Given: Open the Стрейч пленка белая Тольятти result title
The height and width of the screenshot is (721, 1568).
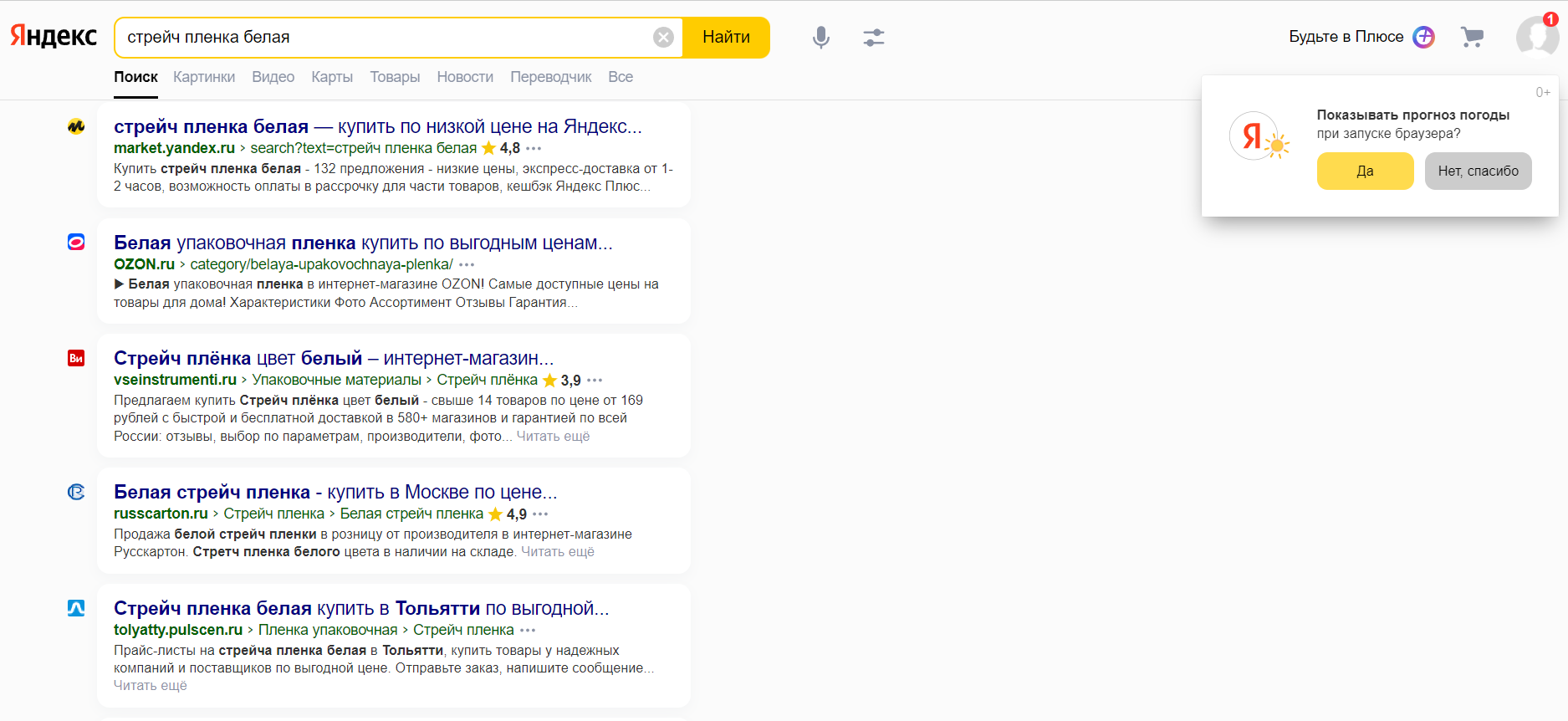Looking at the screenshot, I should coord(361,608).
